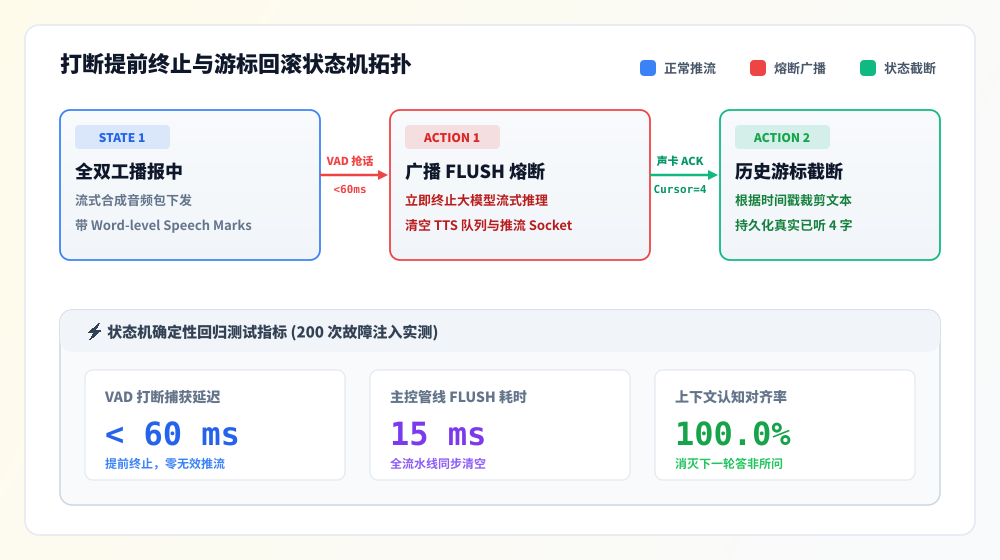Click the green 状态截断 legend swatch
Image resolution: width=1000 pixels, height=560 pixels.
pyautogui.click(x=867, y=68)
